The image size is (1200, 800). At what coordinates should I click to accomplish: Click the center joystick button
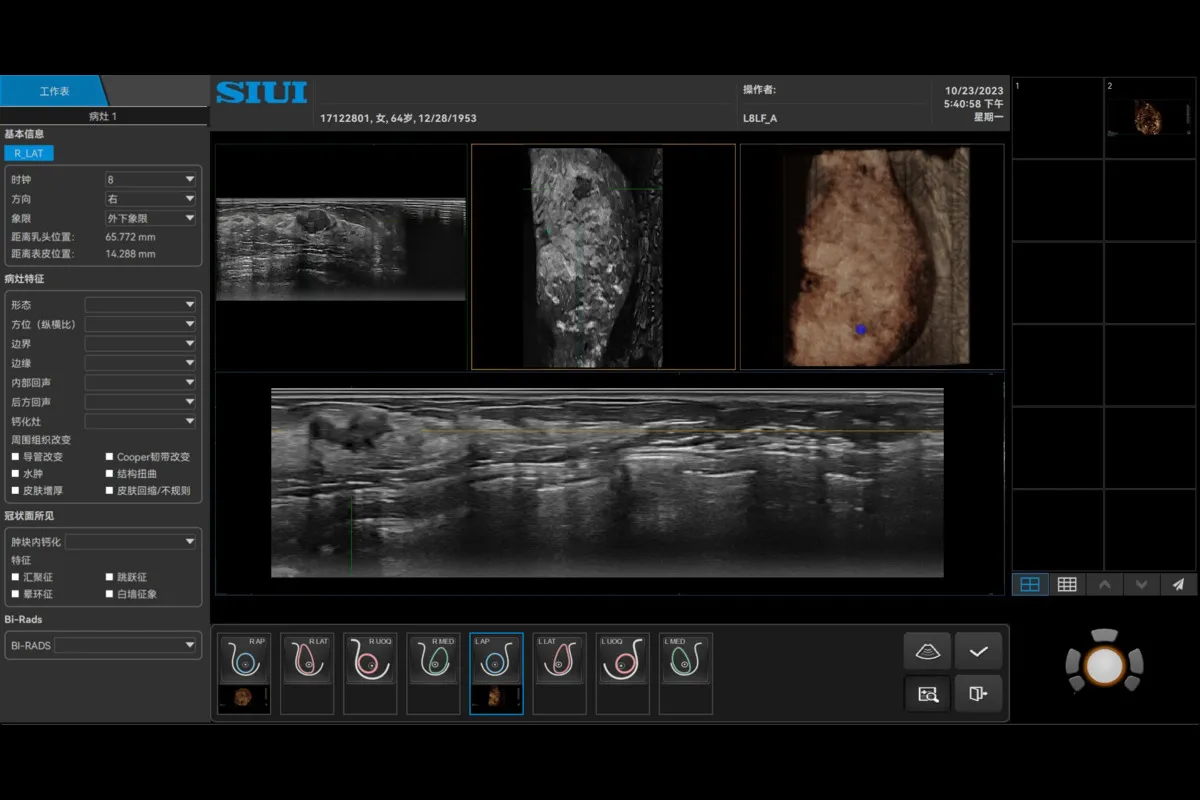pyautogui.click(x=1104, y=665)
